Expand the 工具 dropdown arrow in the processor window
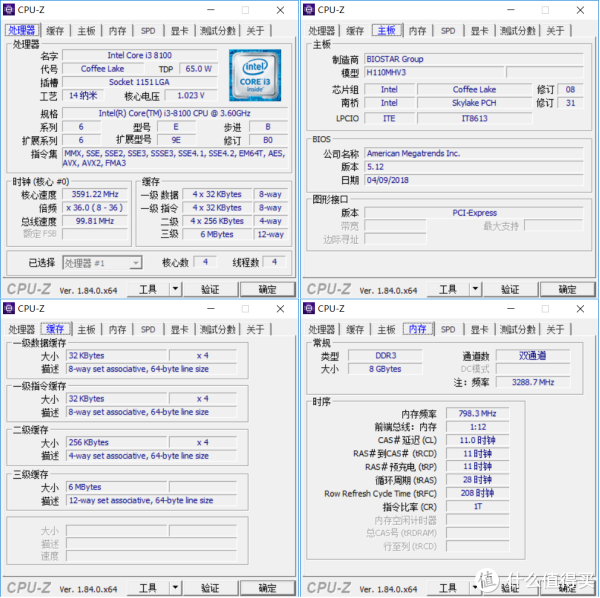 point(175,289)
